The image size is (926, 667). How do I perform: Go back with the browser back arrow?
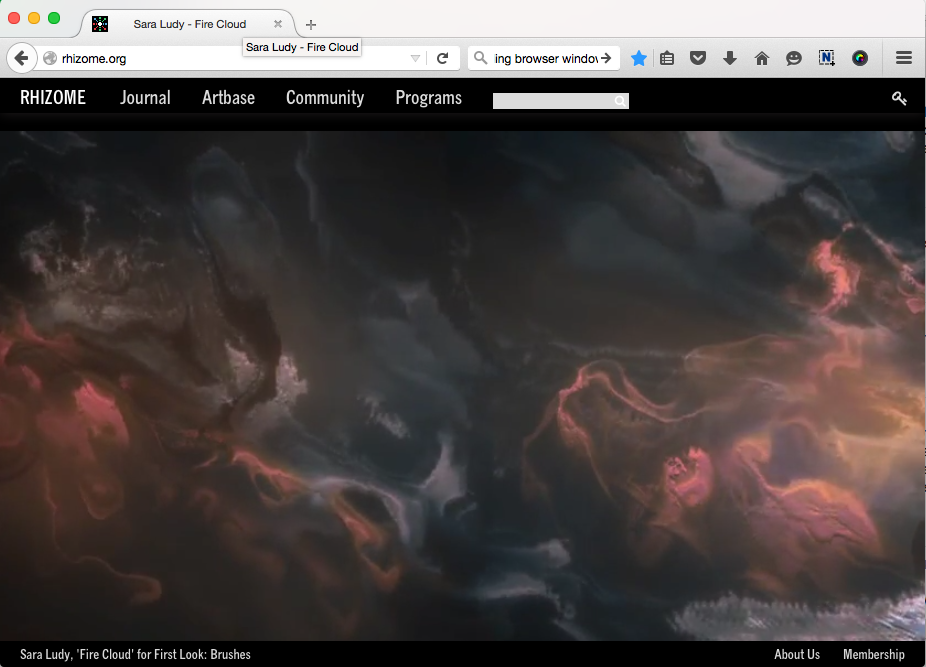22,58
